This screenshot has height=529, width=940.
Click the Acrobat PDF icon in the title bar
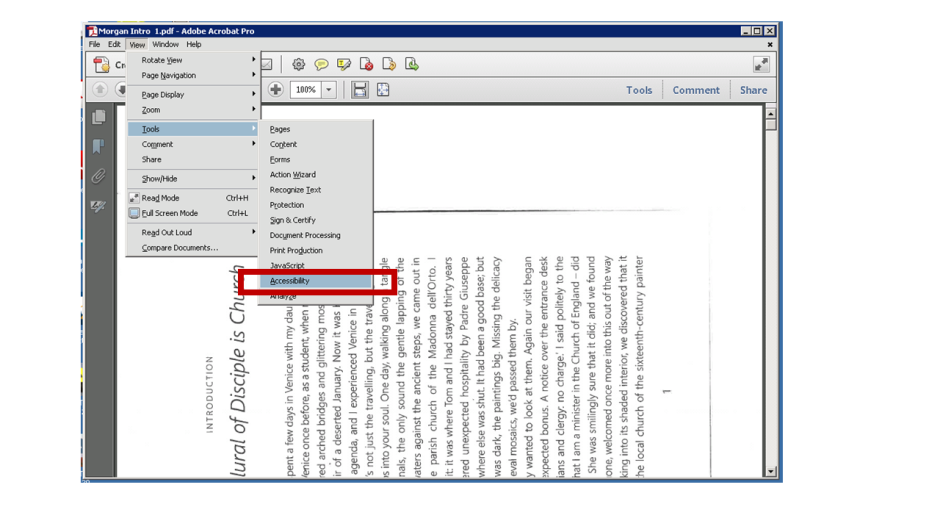pyautogui.click(x=92, y=31)
